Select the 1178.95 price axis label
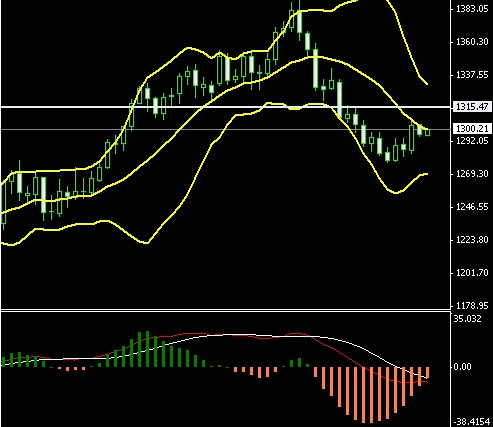The height and width of the screenshot is (427, 493). (472, 305)
